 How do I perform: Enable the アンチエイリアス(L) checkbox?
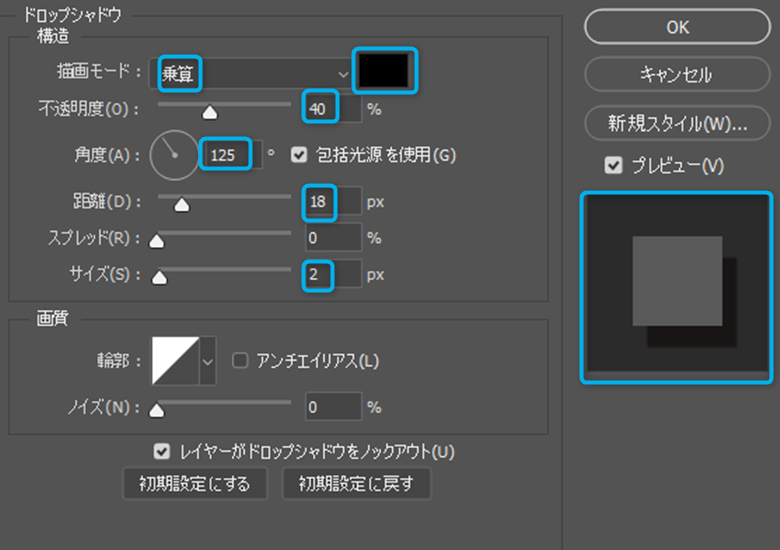240,361
